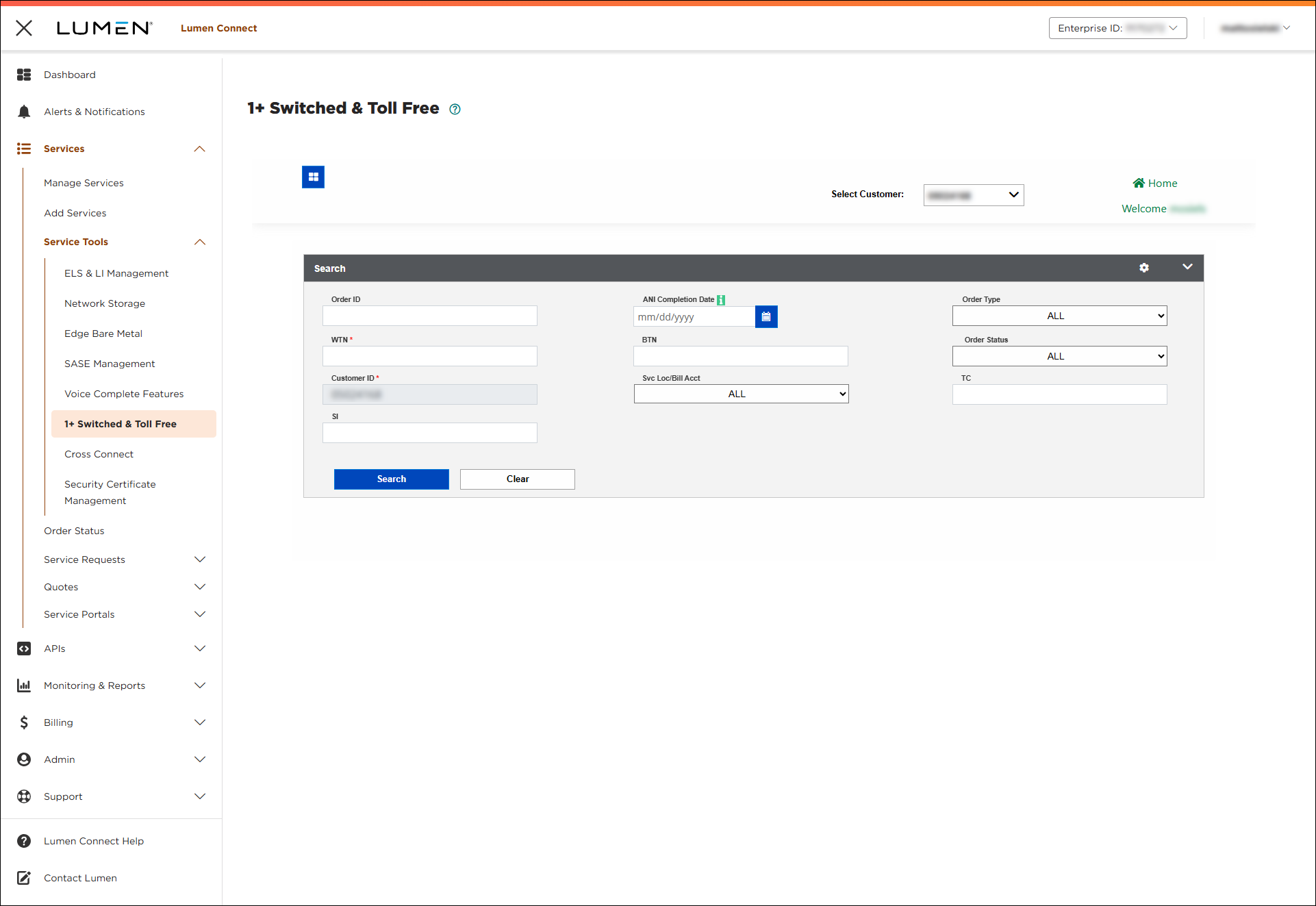Collapse the Services section chevron

pyautogui.click(x=200, y=149)
